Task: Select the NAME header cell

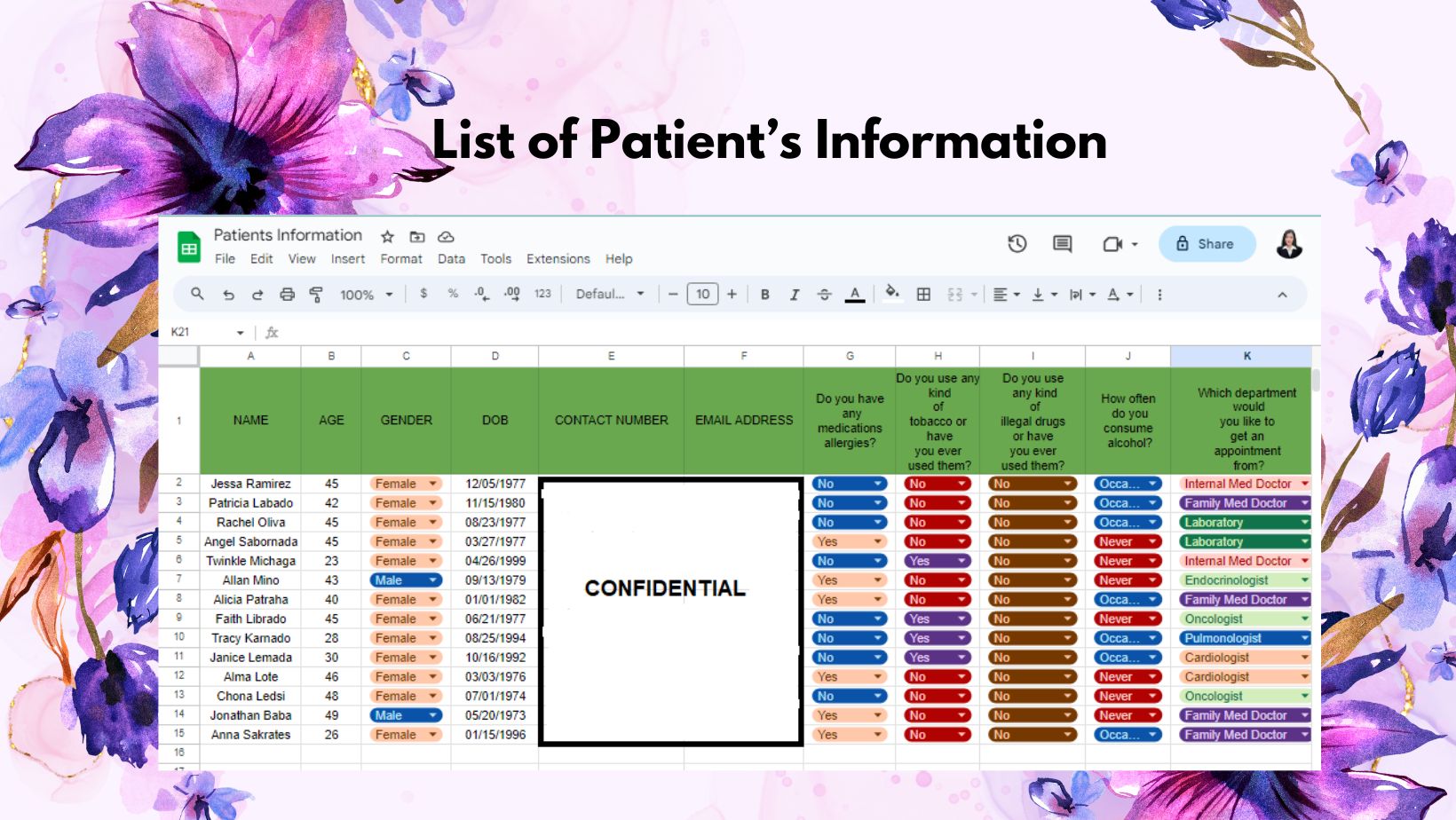Action: coord(250,421)
